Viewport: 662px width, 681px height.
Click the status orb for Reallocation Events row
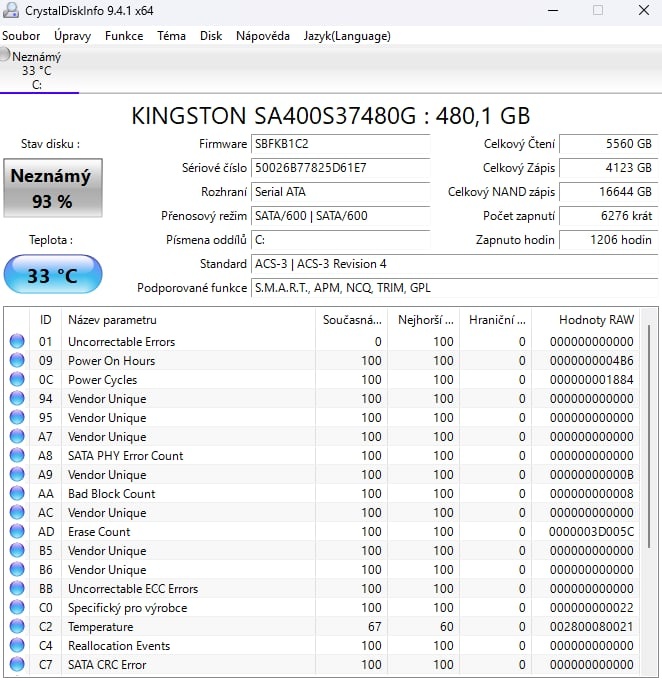click(x=17, y=646)
